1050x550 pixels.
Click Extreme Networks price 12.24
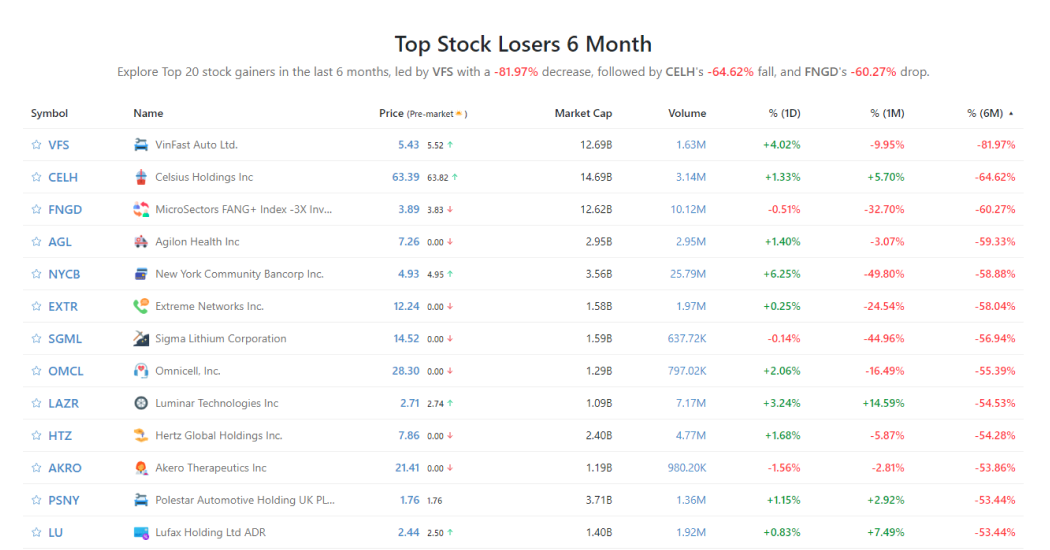coord(406,306)
